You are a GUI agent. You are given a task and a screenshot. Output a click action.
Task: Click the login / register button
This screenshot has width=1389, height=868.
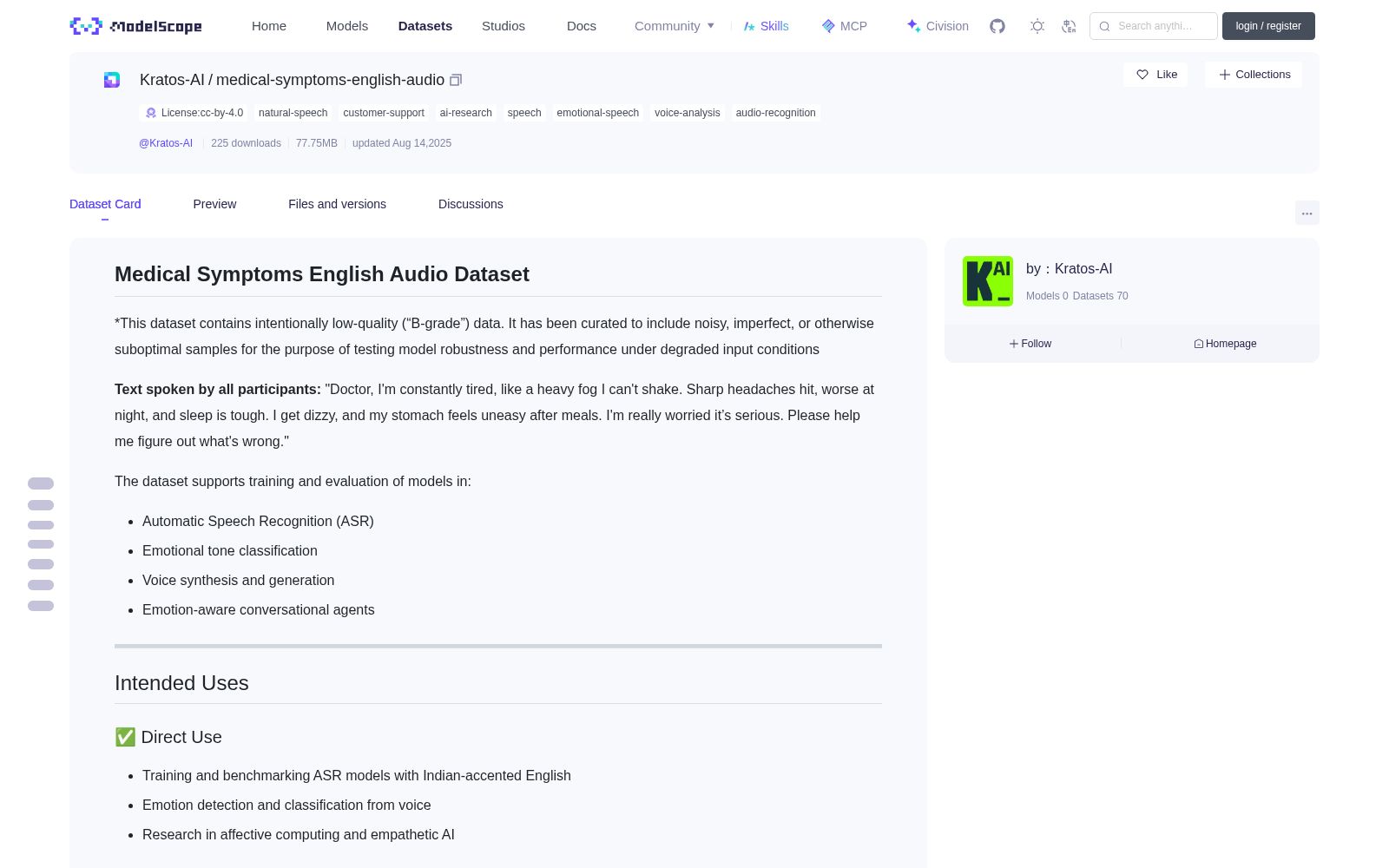pos(1268,26)
